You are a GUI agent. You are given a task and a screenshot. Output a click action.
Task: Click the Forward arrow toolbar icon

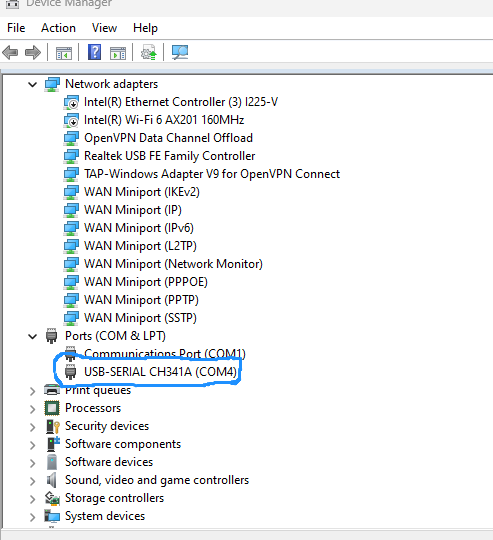tap(33, 53)
